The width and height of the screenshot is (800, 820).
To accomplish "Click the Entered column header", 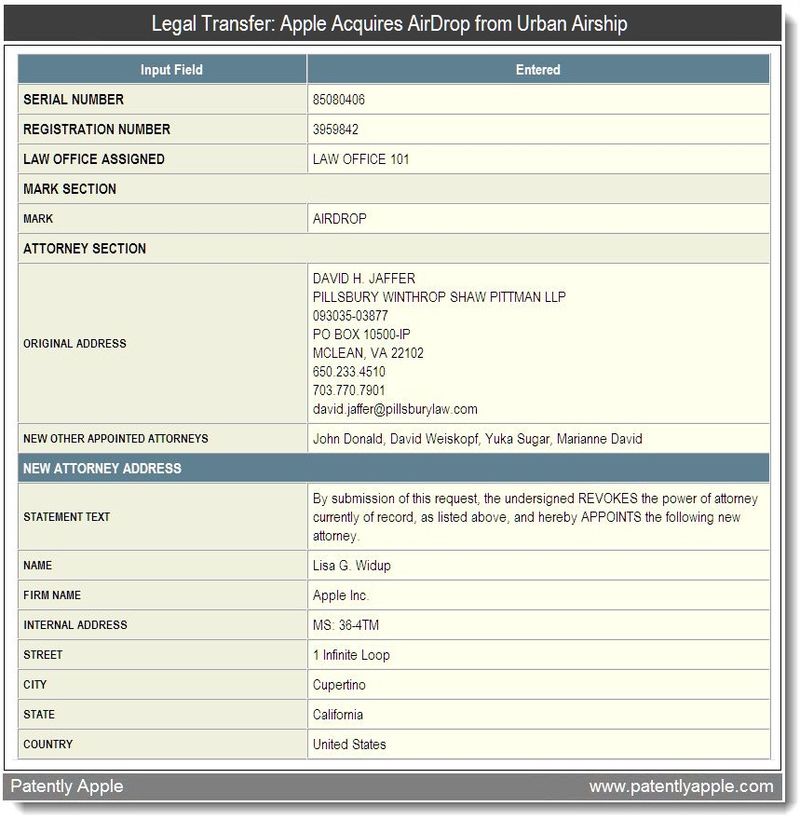I will 538,70.
